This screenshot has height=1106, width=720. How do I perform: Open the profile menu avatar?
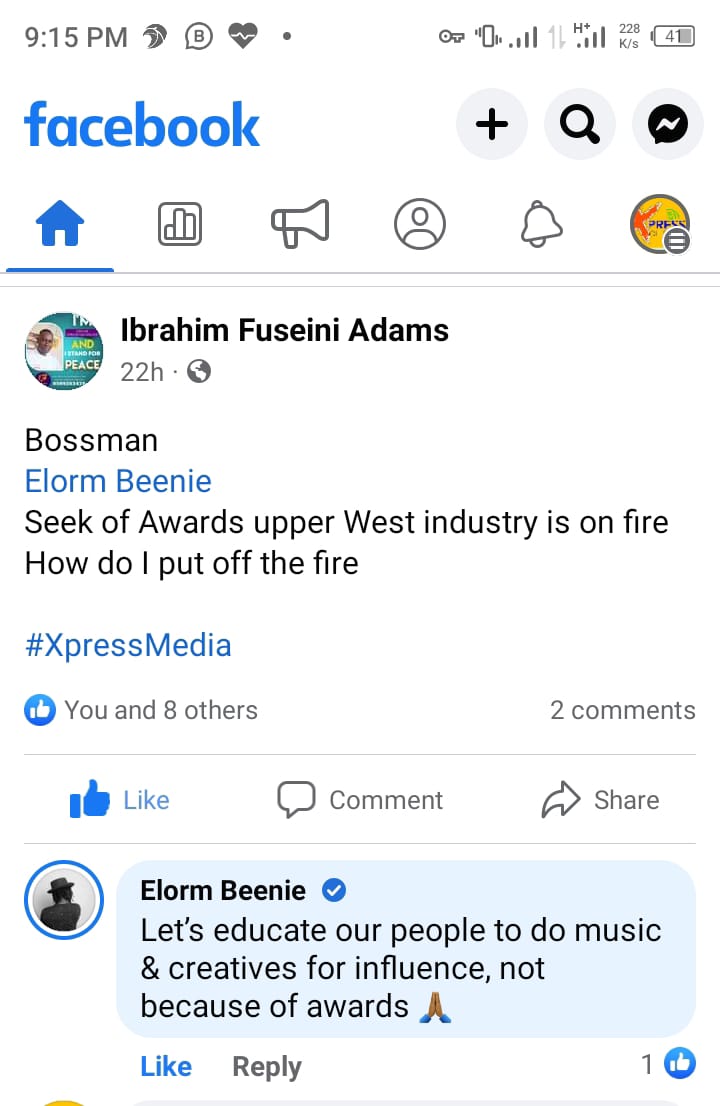click(x=660, y=224)
